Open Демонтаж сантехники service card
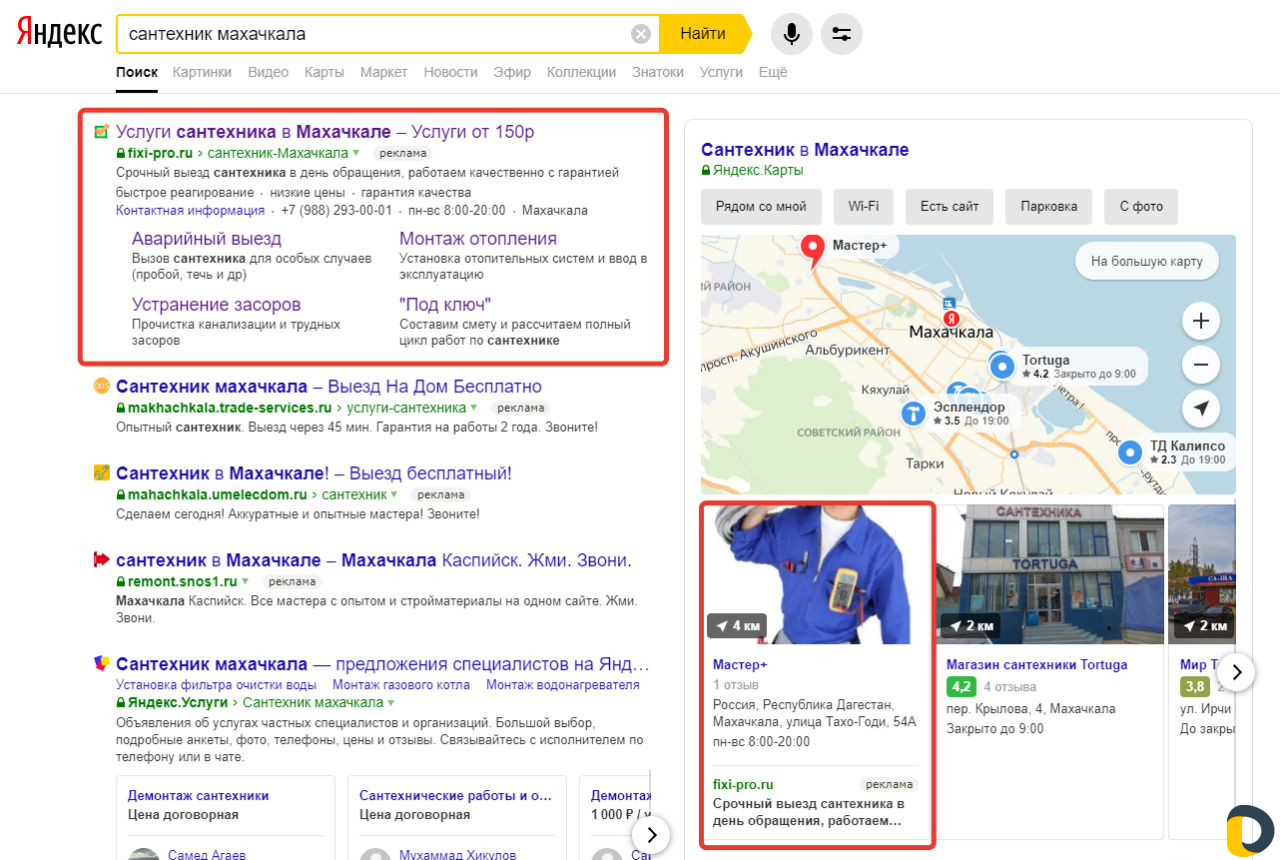The width and height of the screenshot is (1280, 860). coord(198,796)
